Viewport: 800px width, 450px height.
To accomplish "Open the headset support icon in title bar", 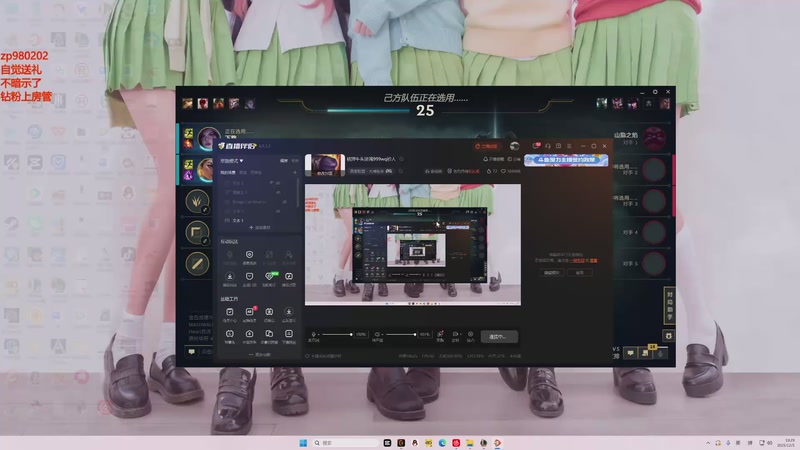I will click(547, 146).
